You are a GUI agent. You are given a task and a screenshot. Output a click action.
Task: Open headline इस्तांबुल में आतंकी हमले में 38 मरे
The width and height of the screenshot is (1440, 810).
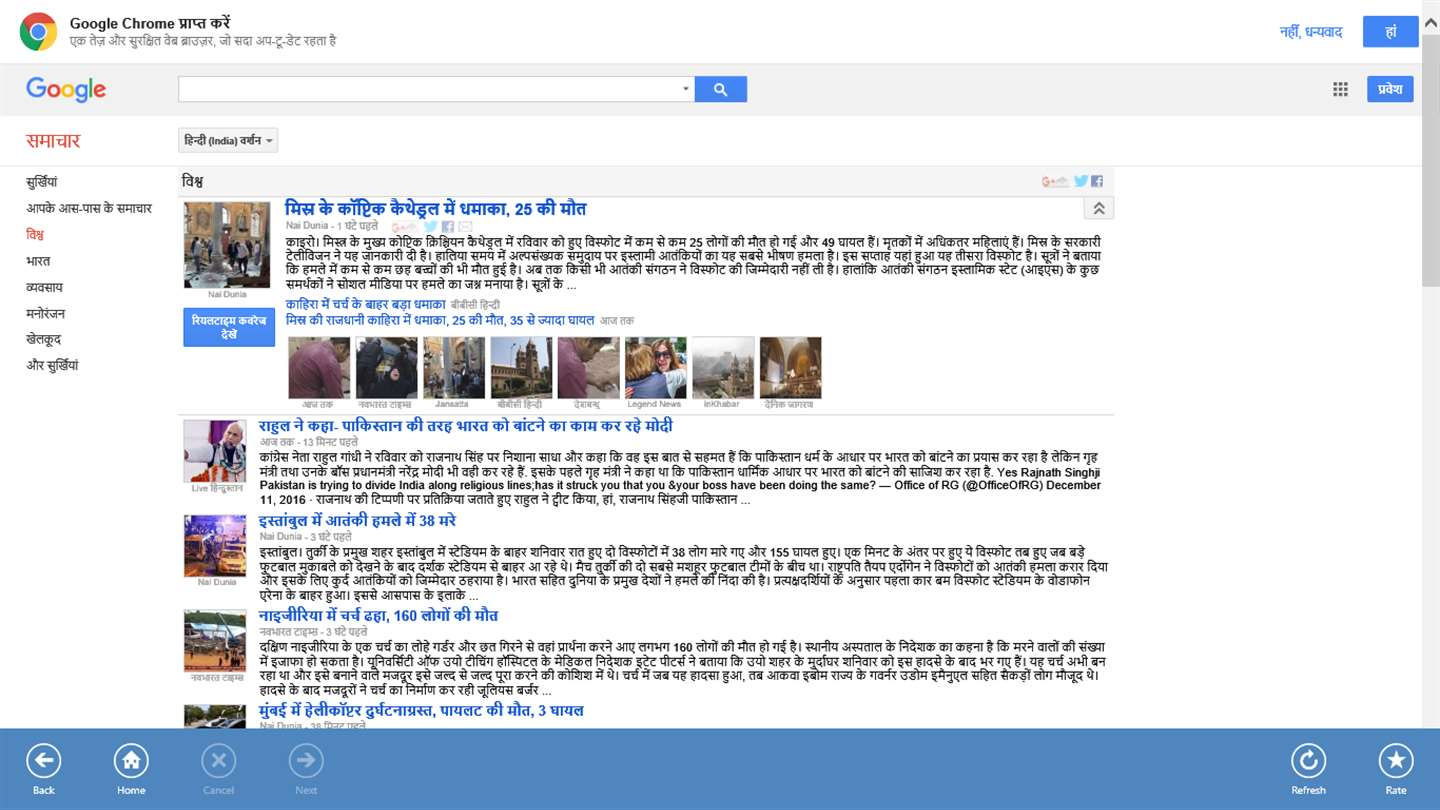tap(357, 521)
